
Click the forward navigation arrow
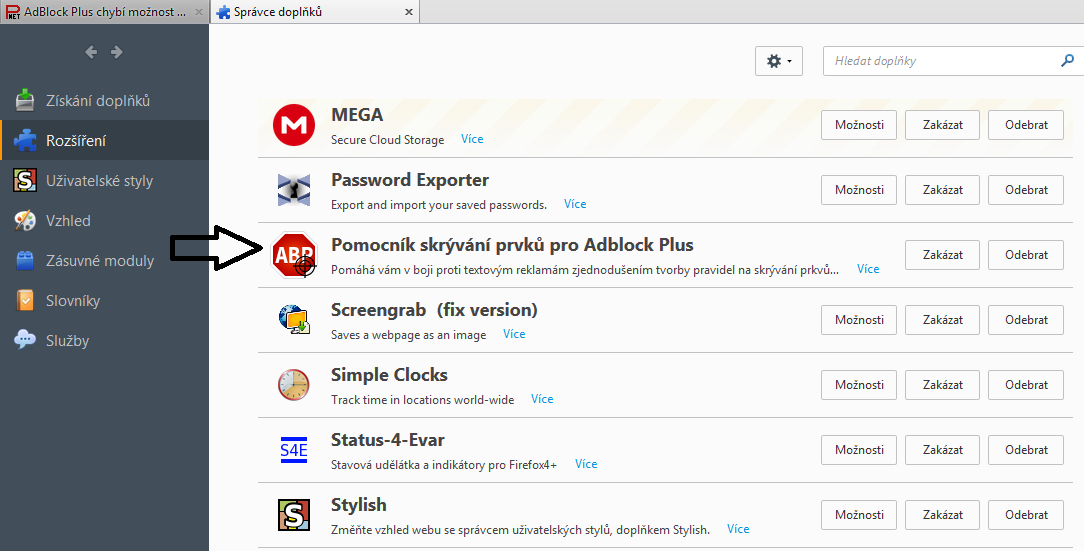pos(117,52)
